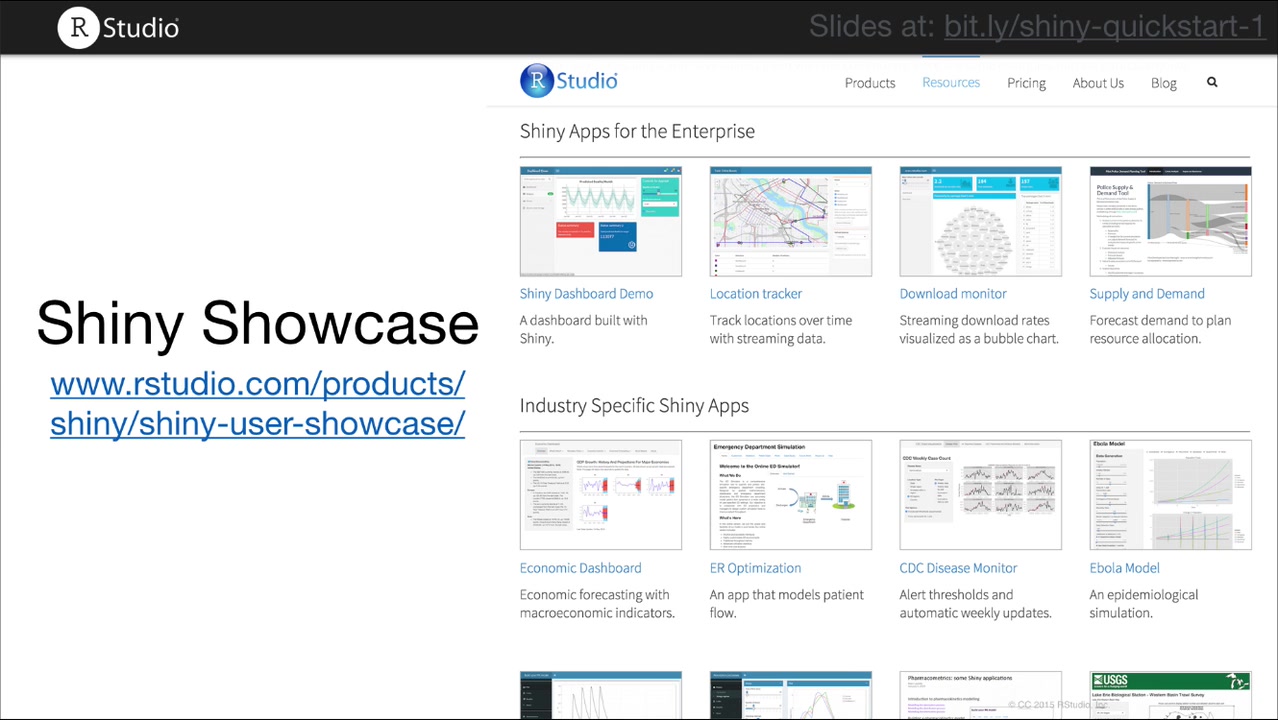Click the search magnifier icon in navigation
Viewport: 1278px width, 720px height.
(1212, 82)
